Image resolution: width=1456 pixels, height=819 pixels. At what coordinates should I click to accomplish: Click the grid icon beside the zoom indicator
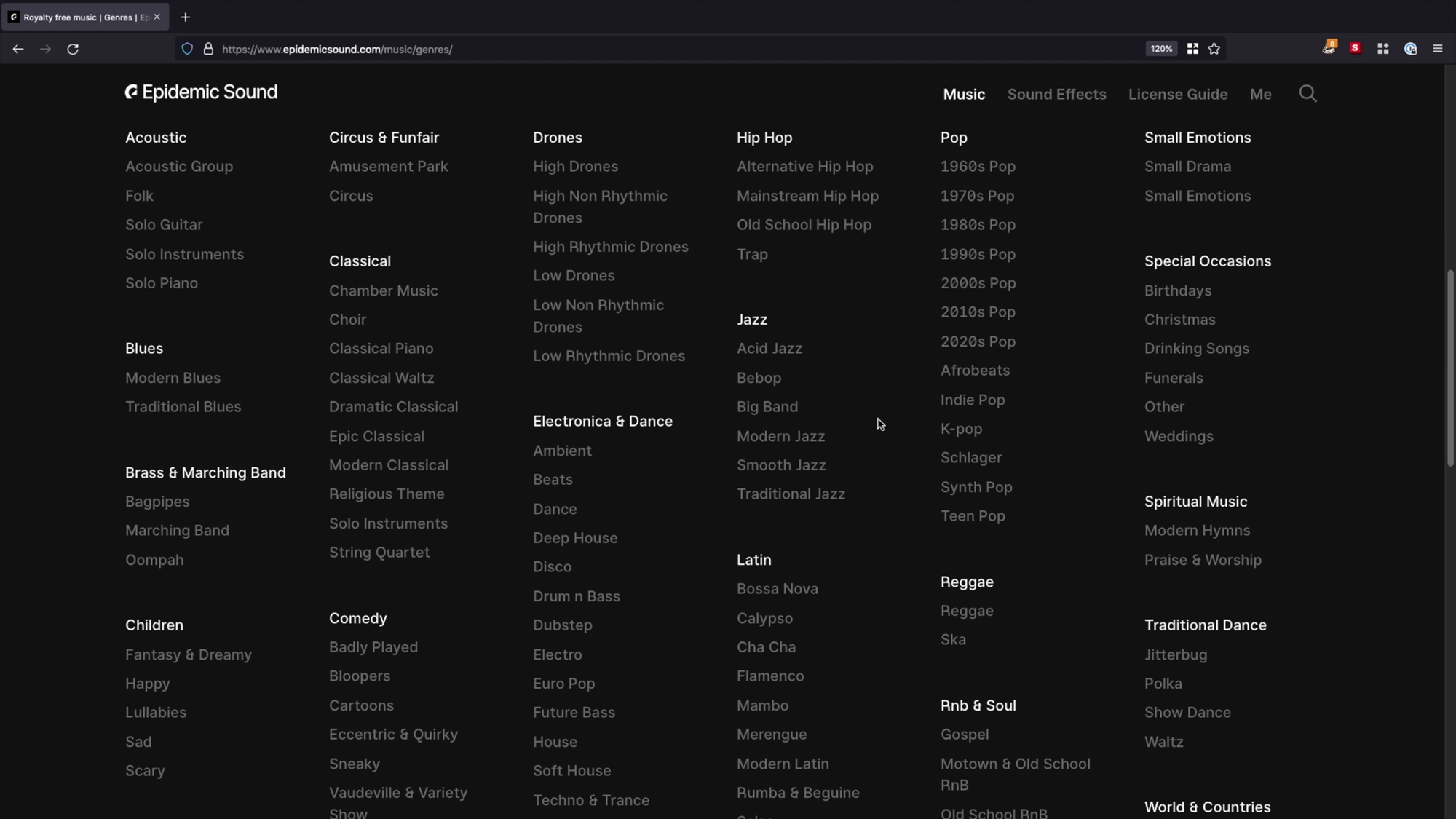[1192, 49]
